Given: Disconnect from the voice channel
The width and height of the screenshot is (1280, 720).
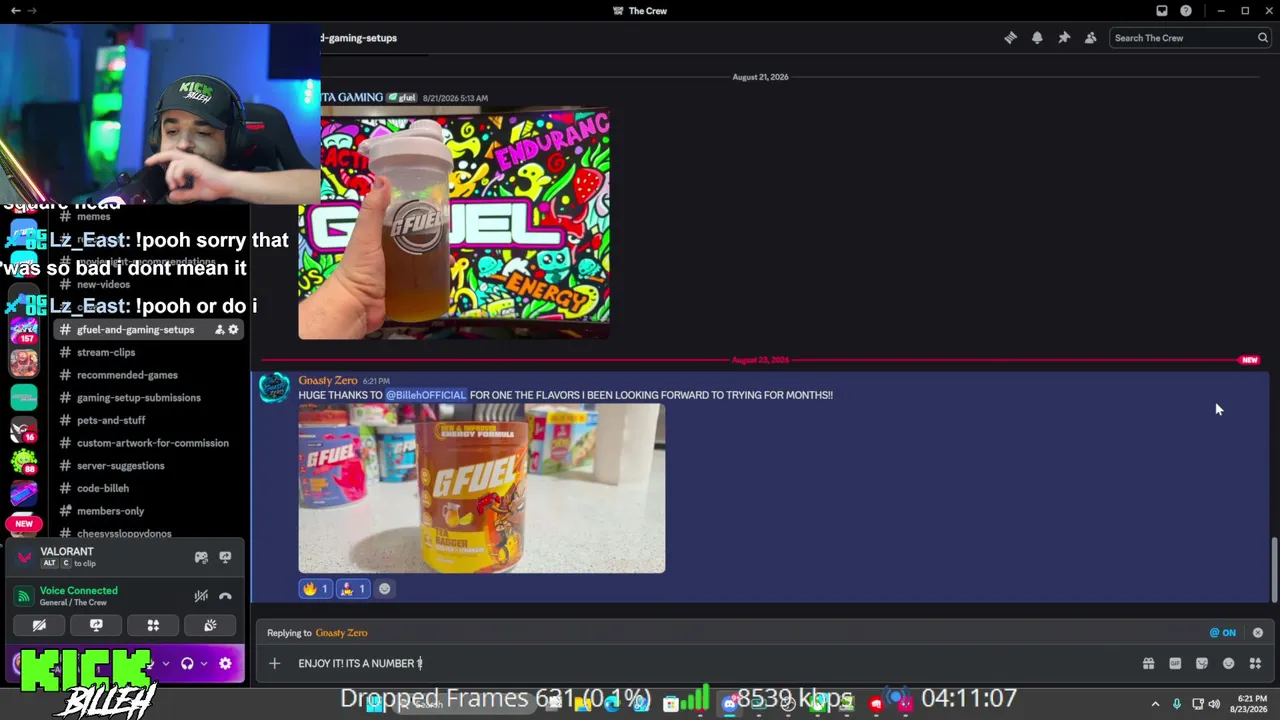Looking at the screenshot, I should click(225, 596).
